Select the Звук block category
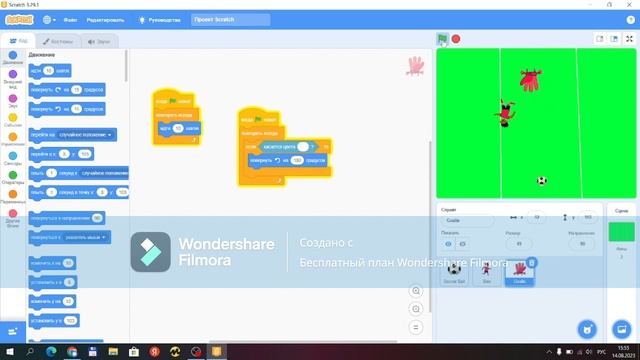The width and height of the screenshot is (640, 360). pos(13,101)
